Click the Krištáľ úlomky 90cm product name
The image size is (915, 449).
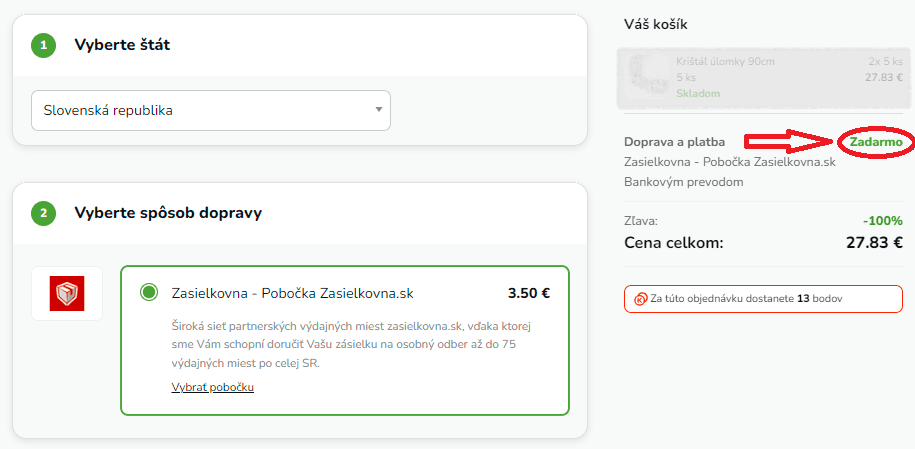[x=725, y=62]
